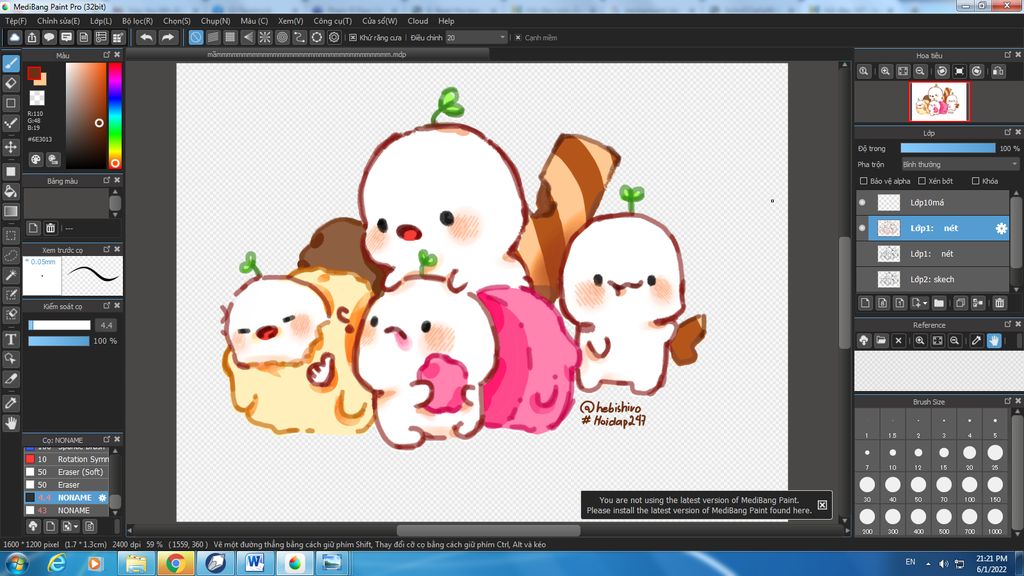1024x576 pixels.
Task: Select the Lasso selection tool
Action: click(x=11, y=255)
